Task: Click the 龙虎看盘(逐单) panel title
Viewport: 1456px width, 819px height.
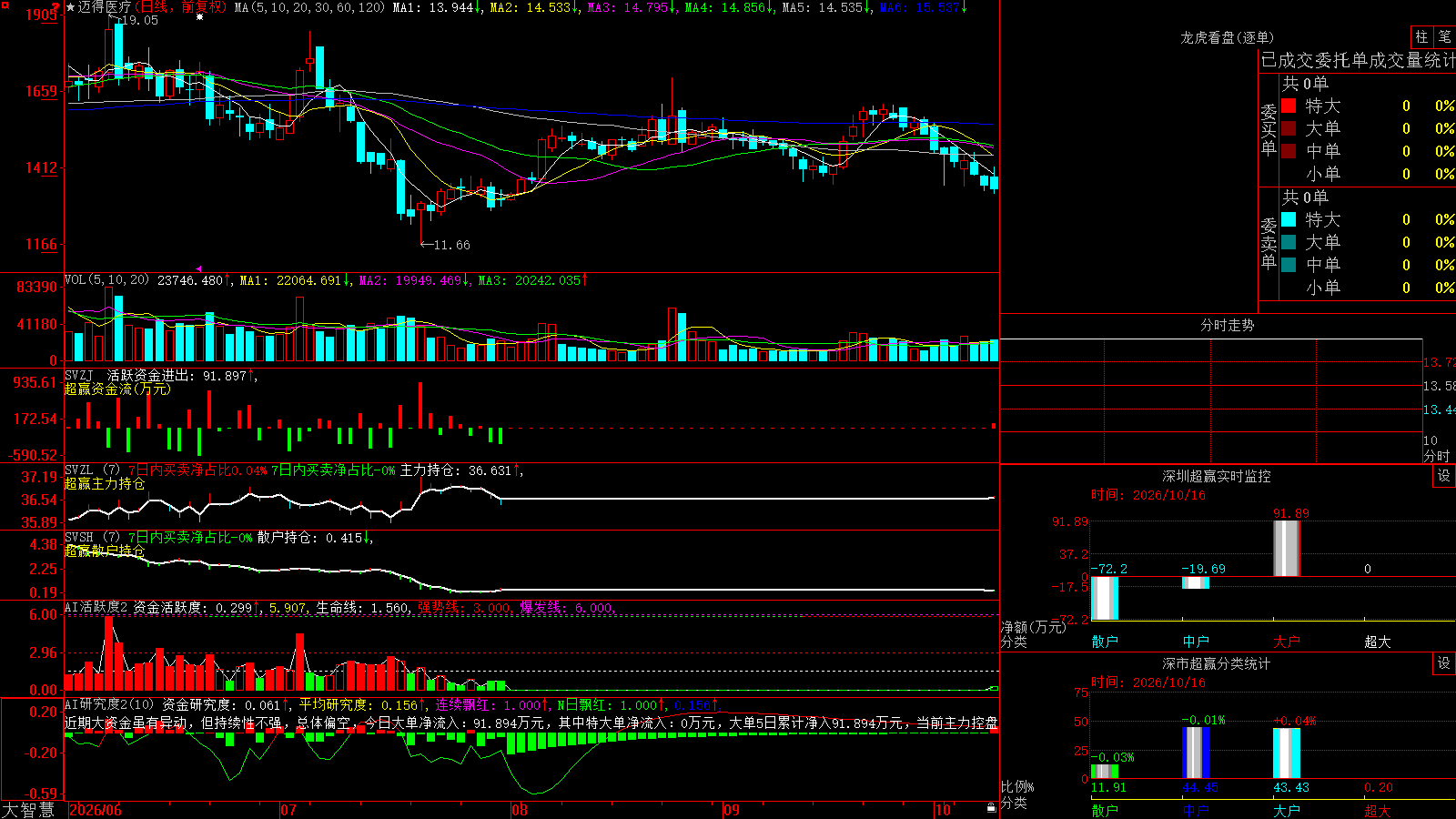Action: click(x=1228, y=37)
